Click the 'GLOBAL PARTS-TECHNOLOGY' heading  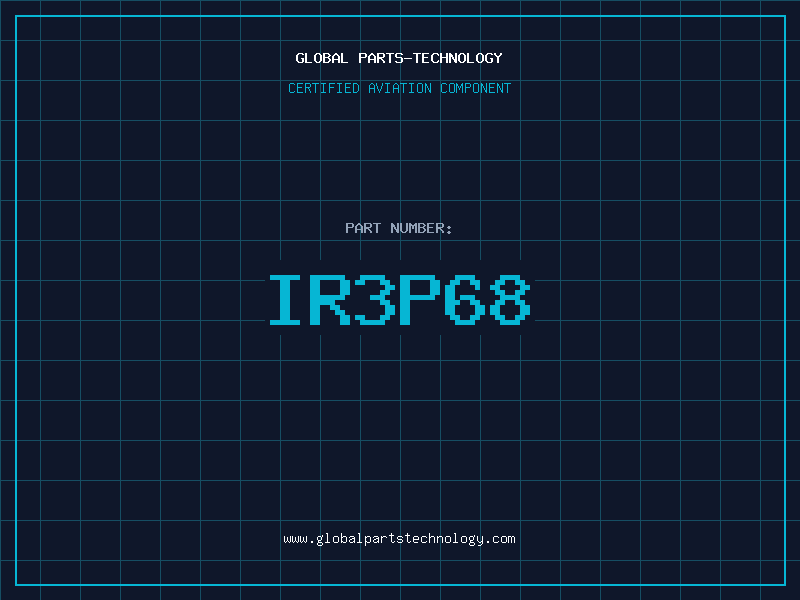pos(399,58)
